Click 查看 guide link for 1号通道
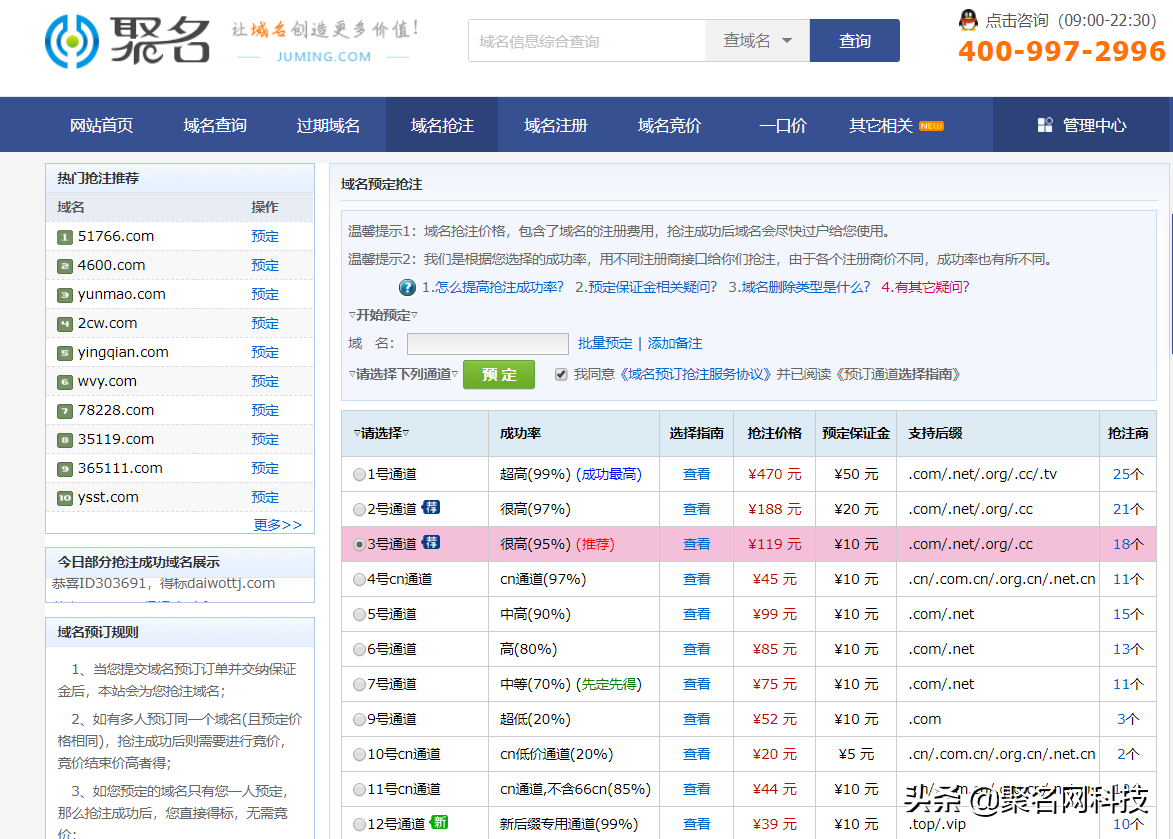 (x=696, y=474)
